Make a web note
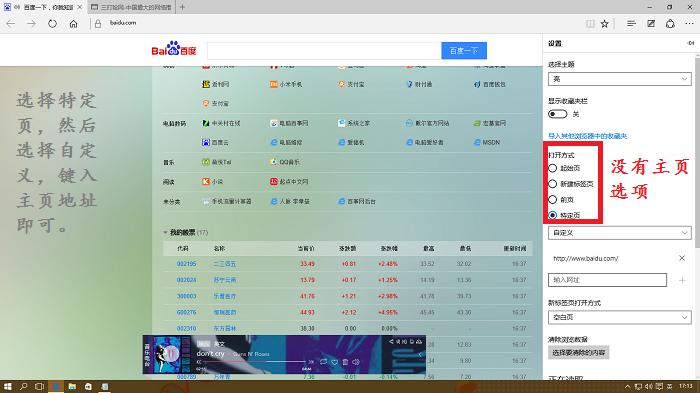This screenshot has height=393, width=700. [x=651, y=24]
